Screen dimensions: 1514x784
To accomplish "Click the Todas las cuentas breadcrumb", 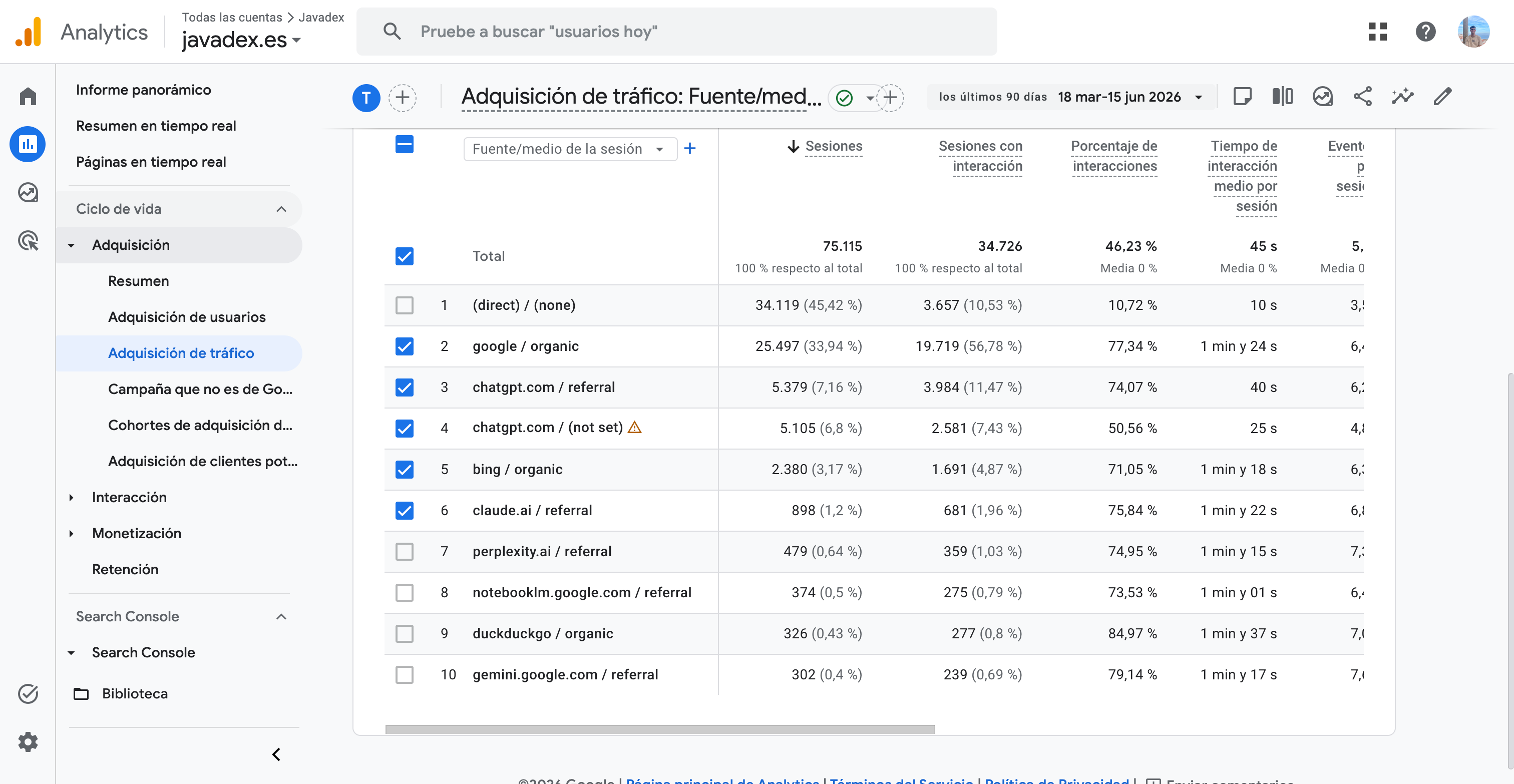I will pos(232,17).
